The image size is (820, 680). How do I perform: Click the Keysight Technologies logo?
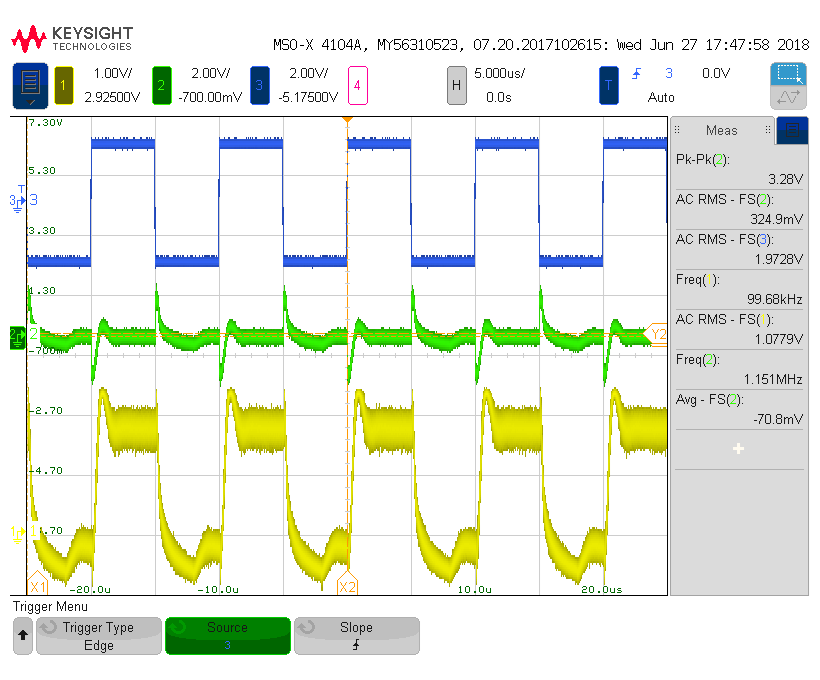(x=72, y=39)
